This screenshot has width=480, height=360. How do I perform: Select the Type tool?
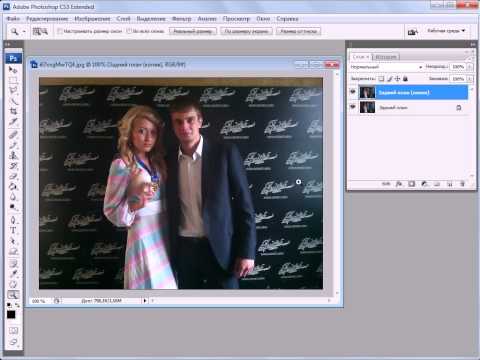[x=13, y=230]
